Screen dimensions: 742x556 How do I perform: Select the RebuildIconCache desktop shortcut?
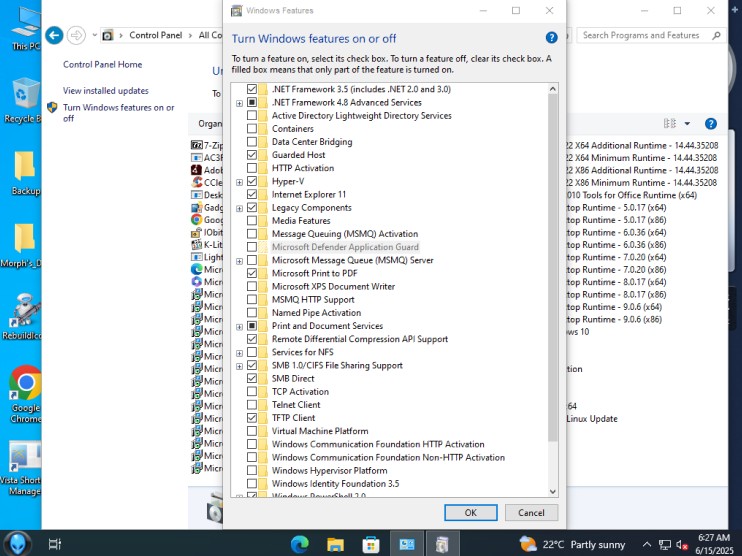pos(23,316)
